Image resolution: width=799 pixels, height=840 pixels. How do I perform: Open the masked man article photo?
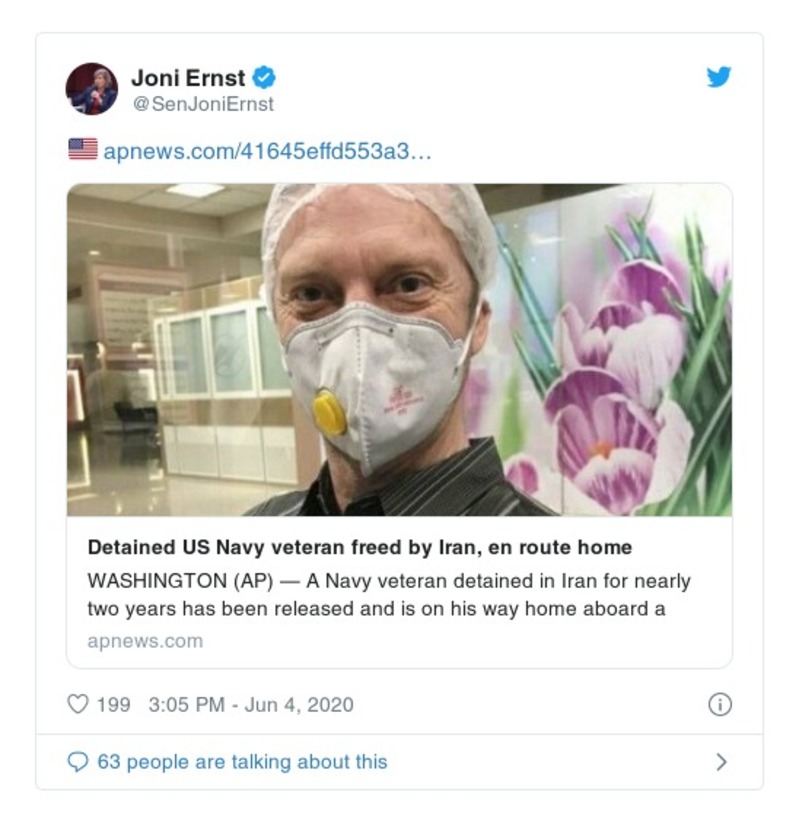pos(399,350)
